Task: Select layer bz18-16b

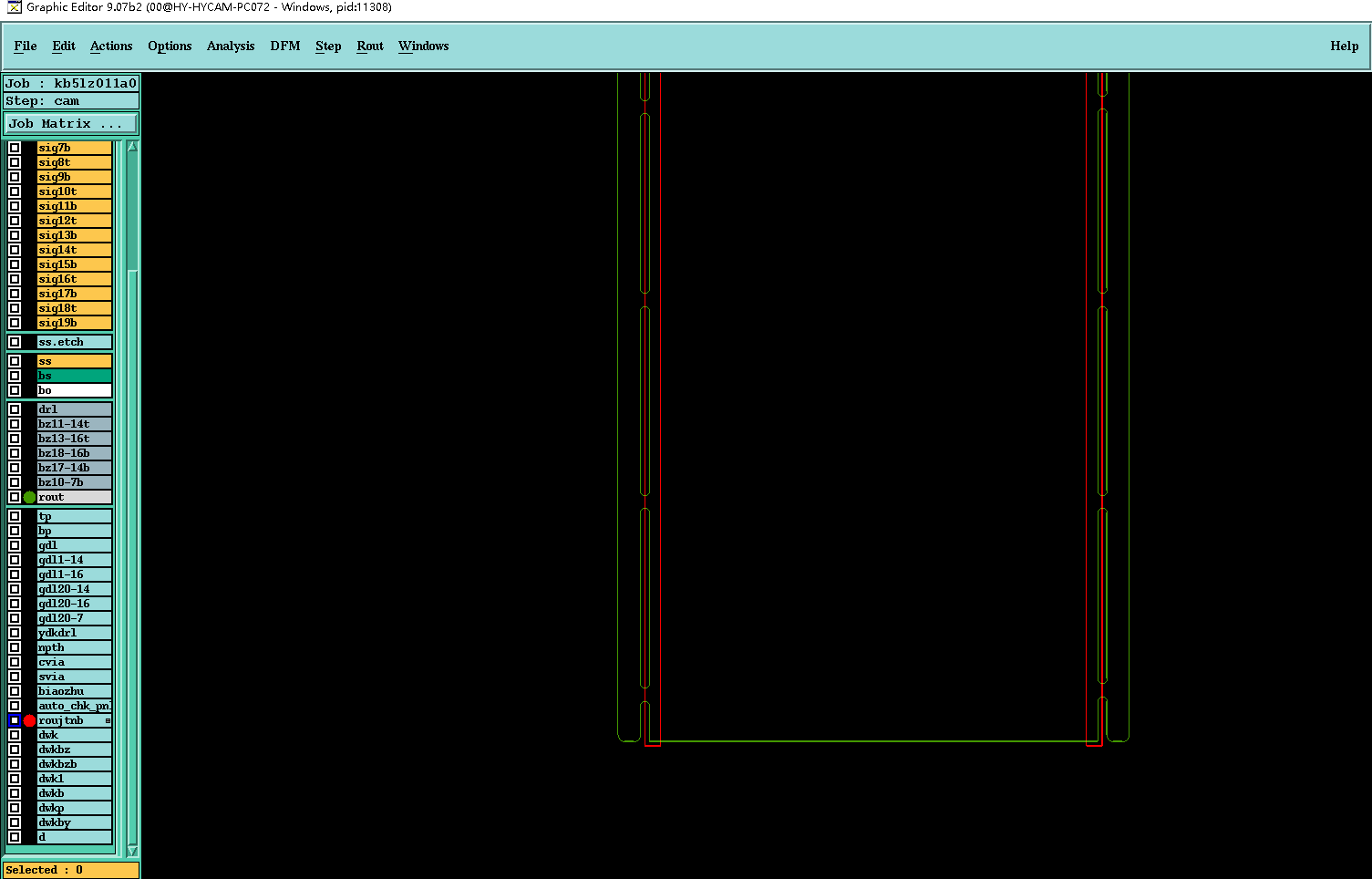Action: click(x=74, y=453)
